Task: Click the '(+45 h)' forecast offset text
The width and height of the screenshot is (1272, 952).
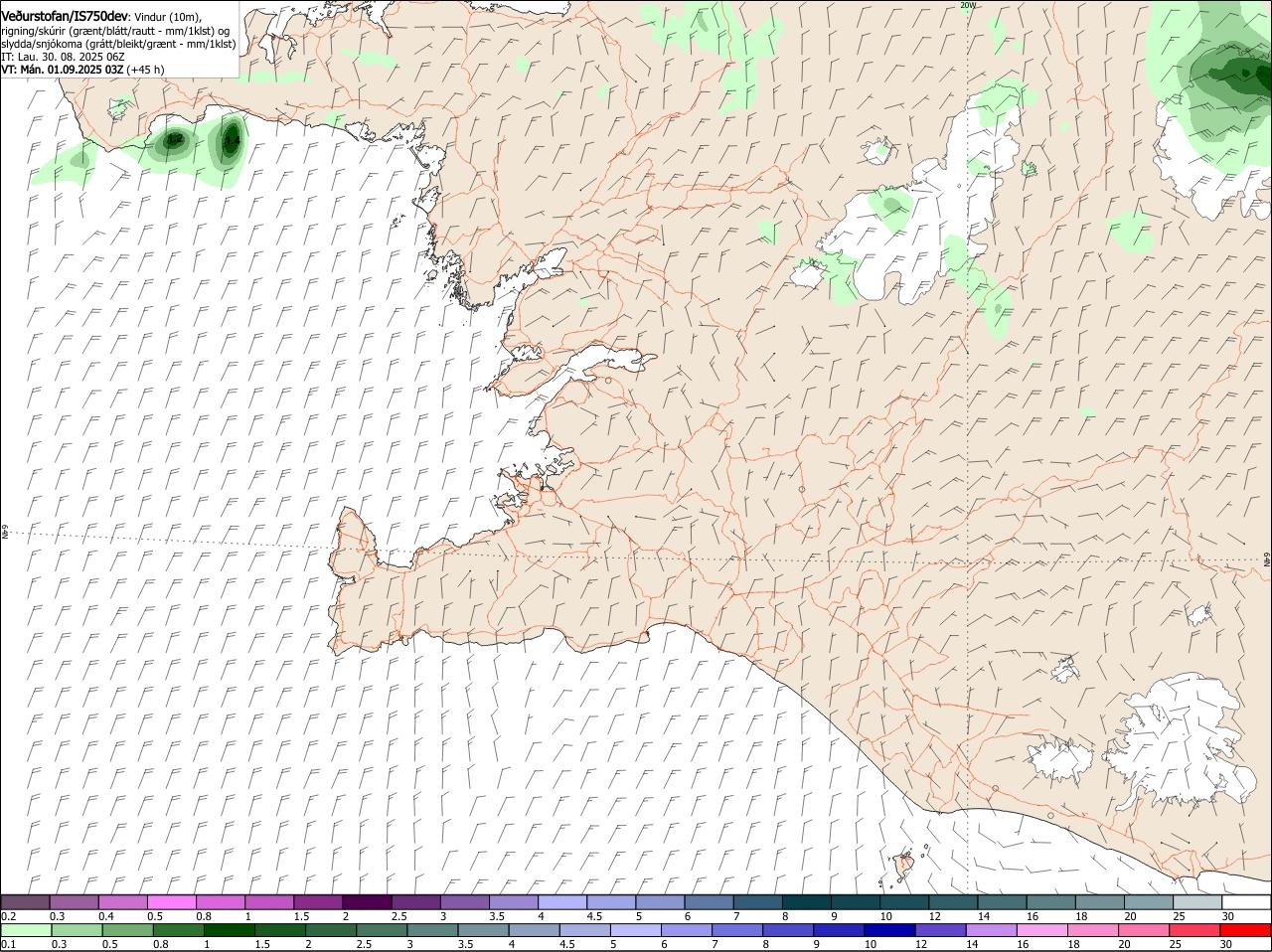Action: [x=145, y=70]
